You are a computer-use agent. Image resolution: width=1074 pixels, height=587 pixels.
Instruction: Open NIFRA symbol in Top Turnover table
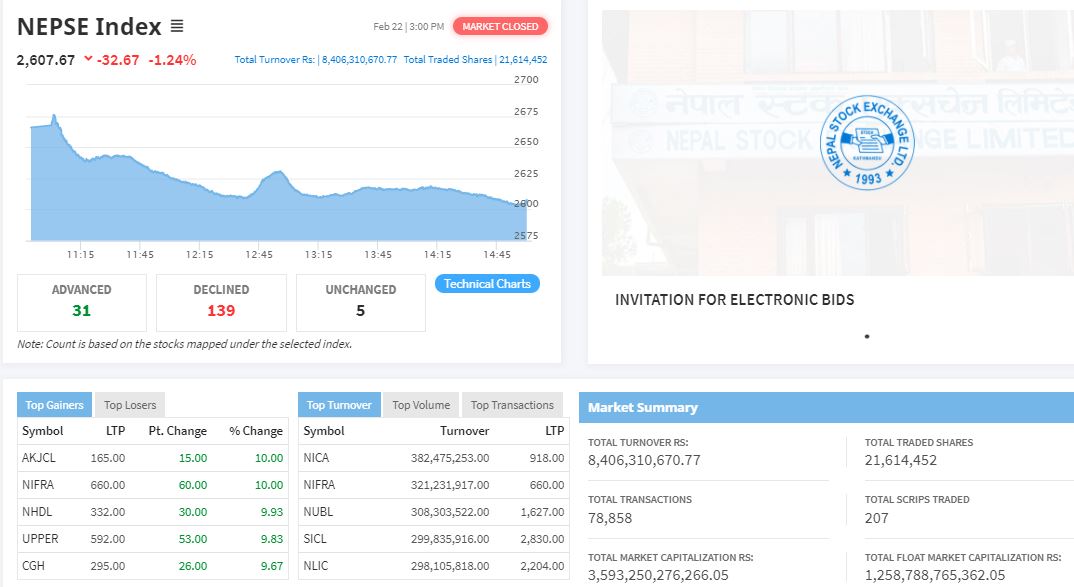click(319, 484)
